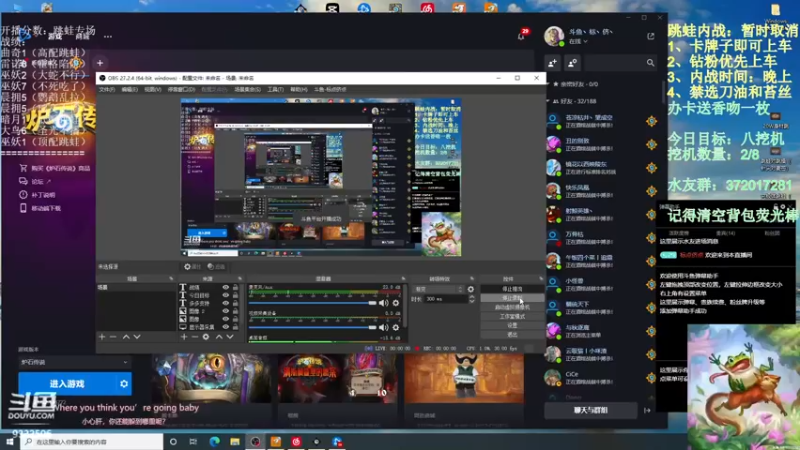Open OBS 工具(T) menu

[x=276, y=89]
